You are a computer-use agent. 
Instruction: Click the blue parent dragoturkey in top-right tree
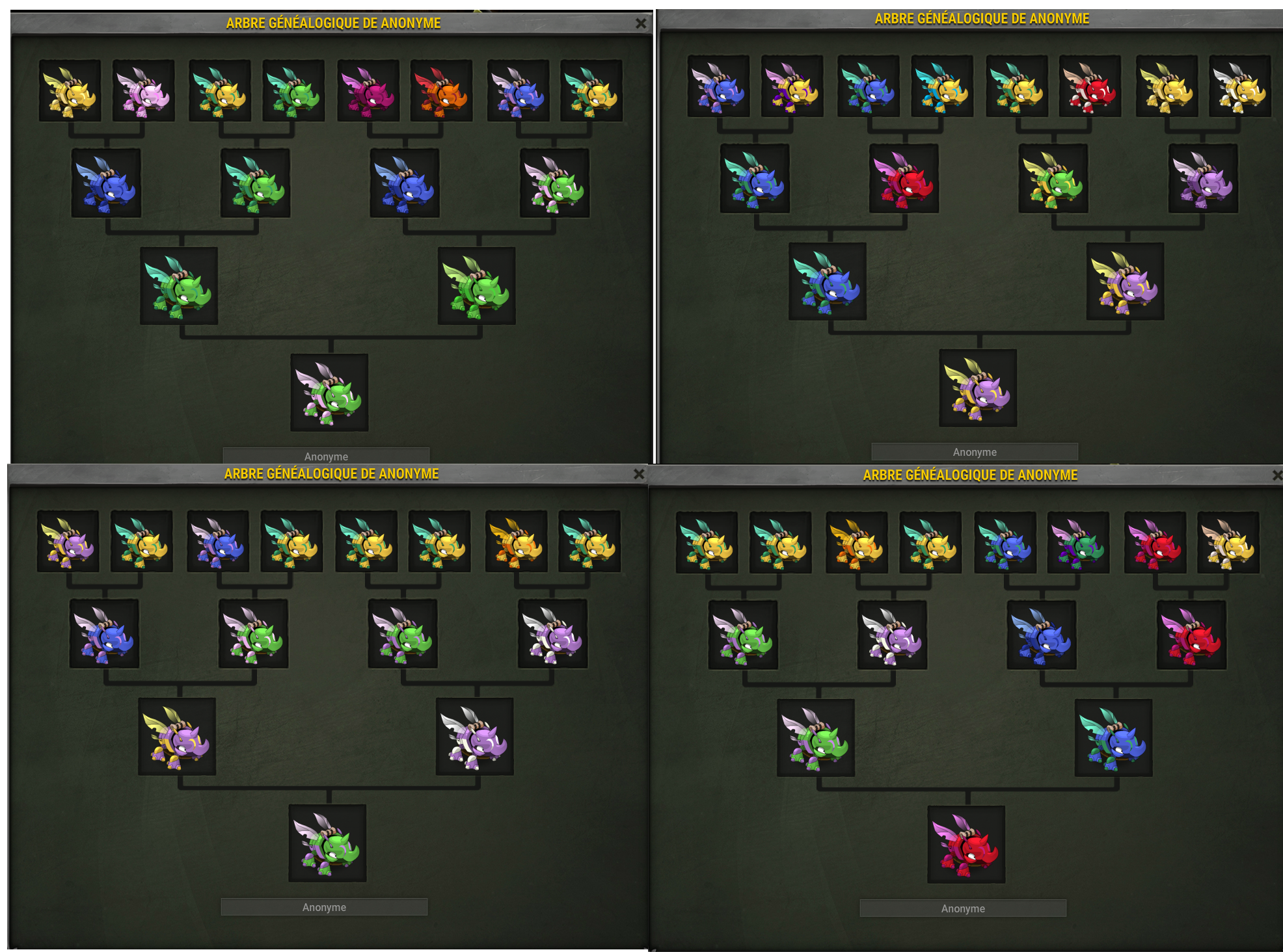coord(827,282)
